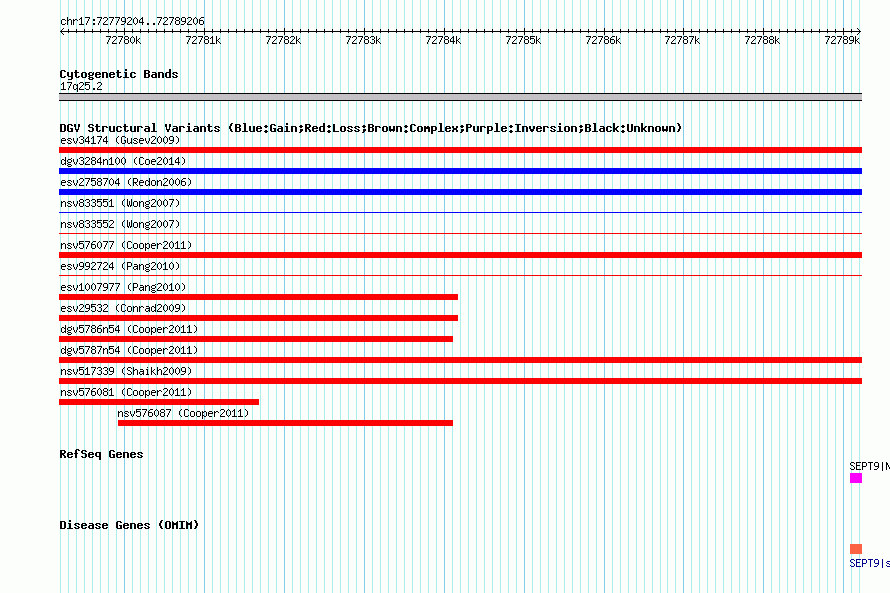The width and height of the screenshot is (890, 593).
Task: Click the 72780k ruler label
Action: [123, 40]
